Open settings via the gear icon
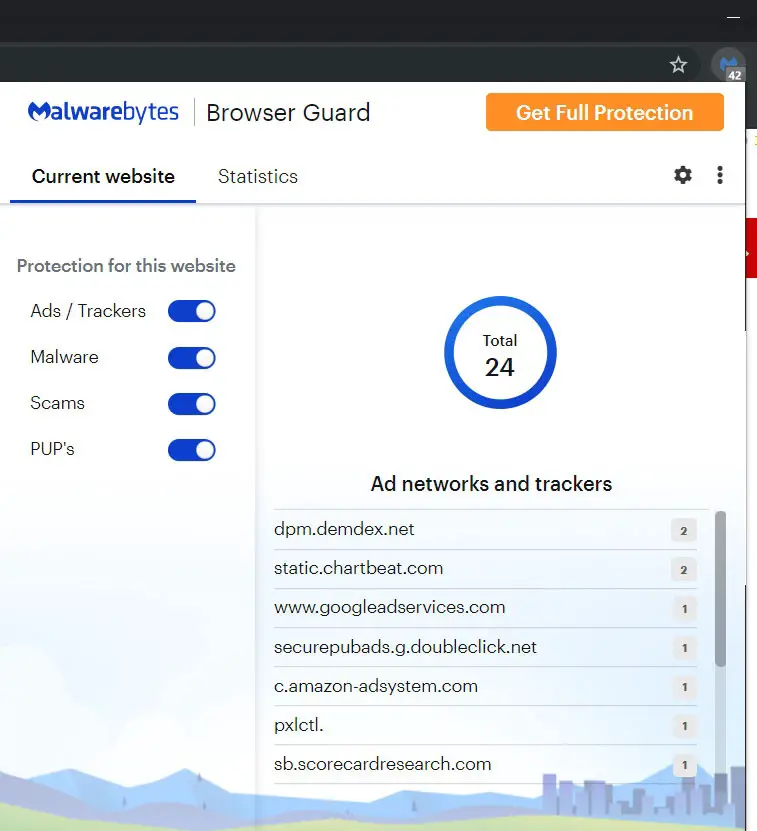This screenshot has height=831, width=757. 683,175
